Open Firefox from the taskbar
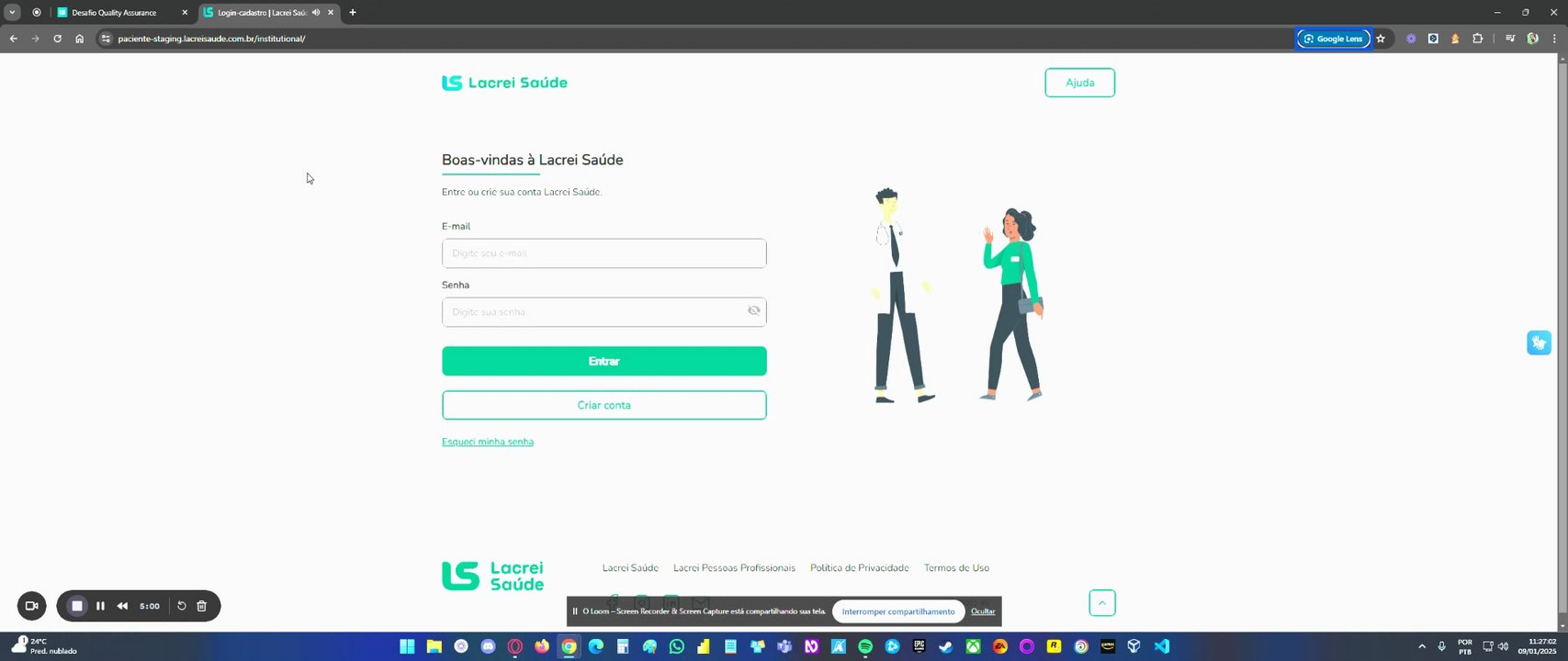 click(542, 646)
